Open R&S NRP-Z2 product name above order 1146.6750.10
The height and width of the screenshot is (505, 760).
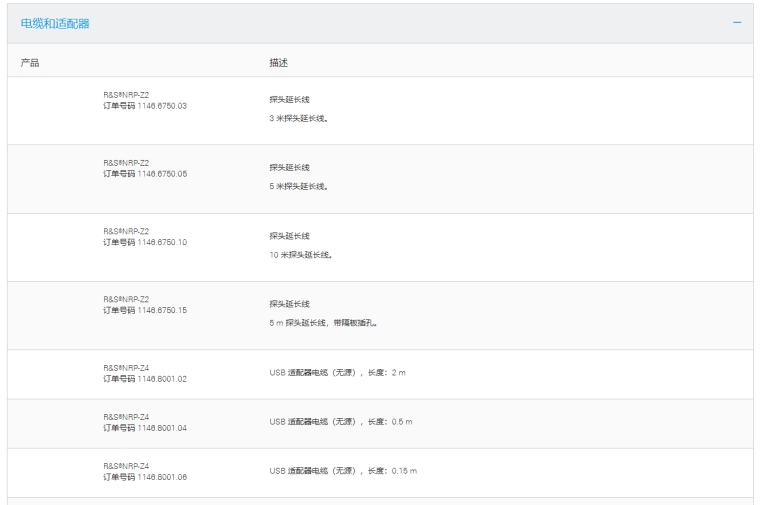(126, 231)
